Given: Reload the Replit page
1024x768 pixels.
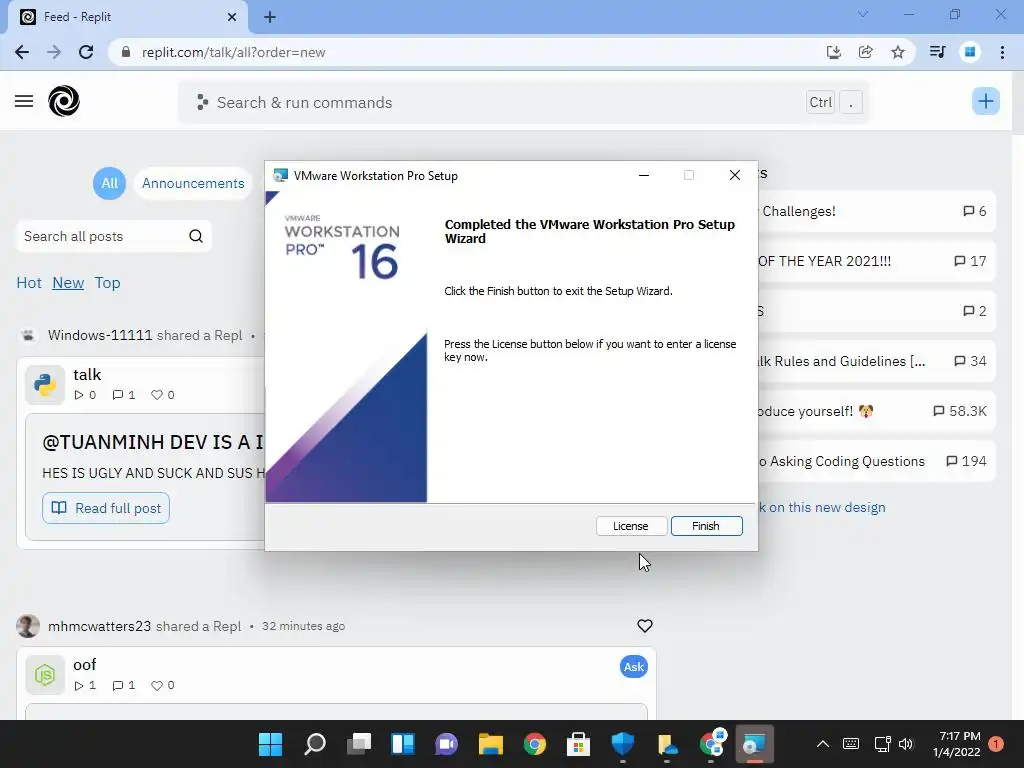Looking at the screenshot, I should tap(86, 52).
